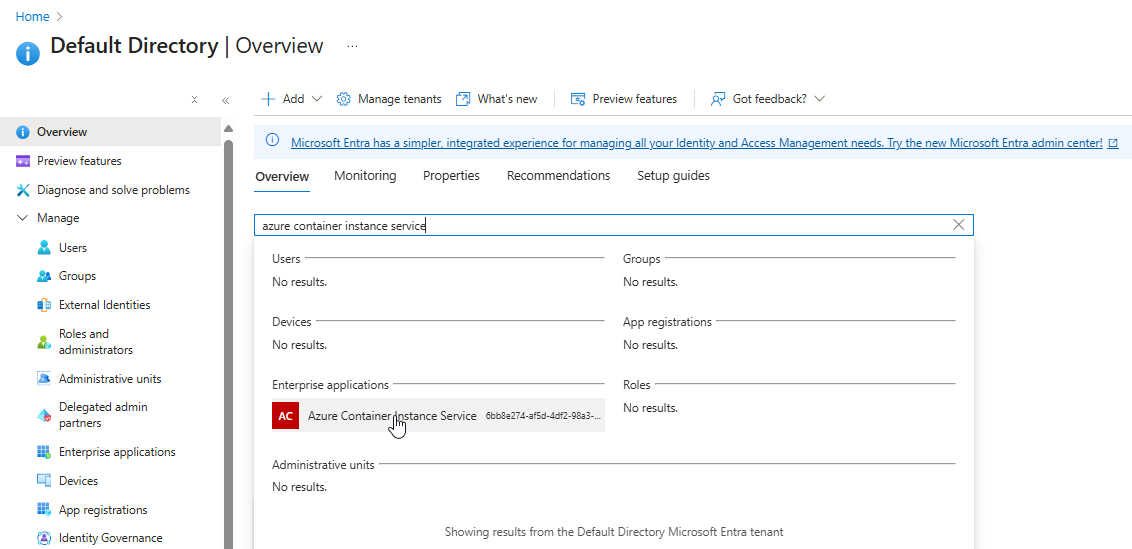Click the Delegated admin partners icon
The height and width of the screenshot is (549, 1132).
(x=44, y=415)
